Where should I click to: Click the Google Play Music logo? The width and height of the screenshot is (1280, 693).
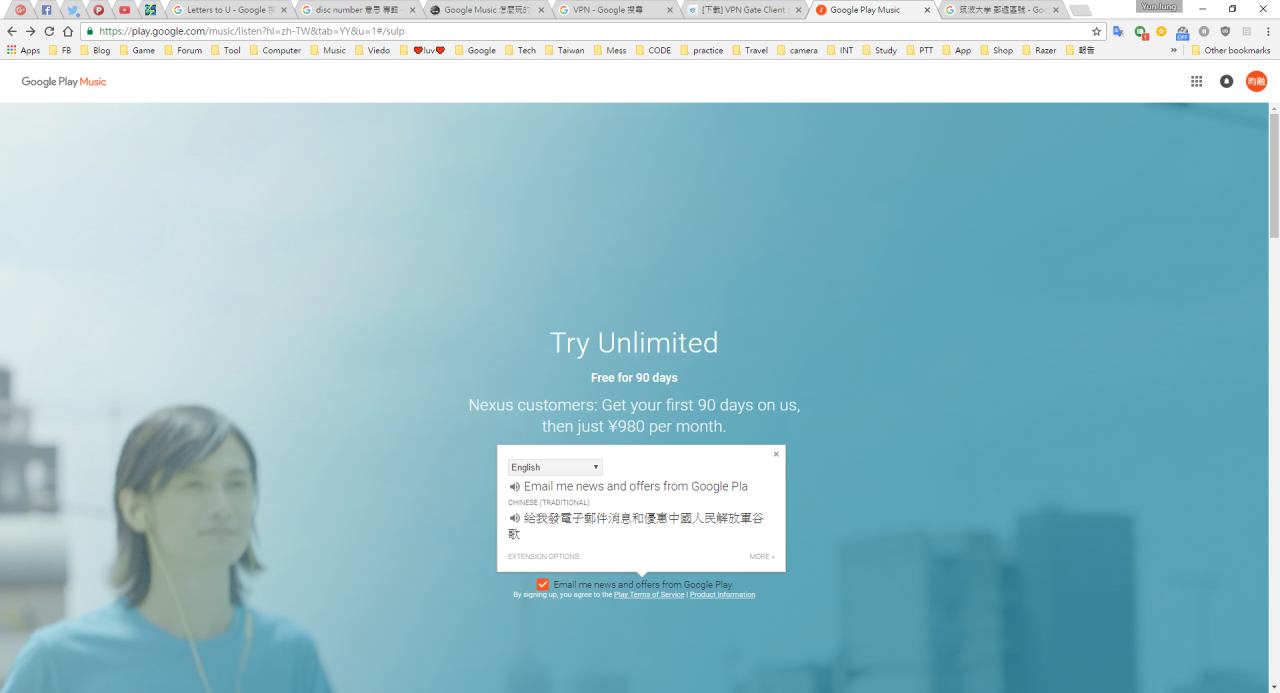coord(64,81)
